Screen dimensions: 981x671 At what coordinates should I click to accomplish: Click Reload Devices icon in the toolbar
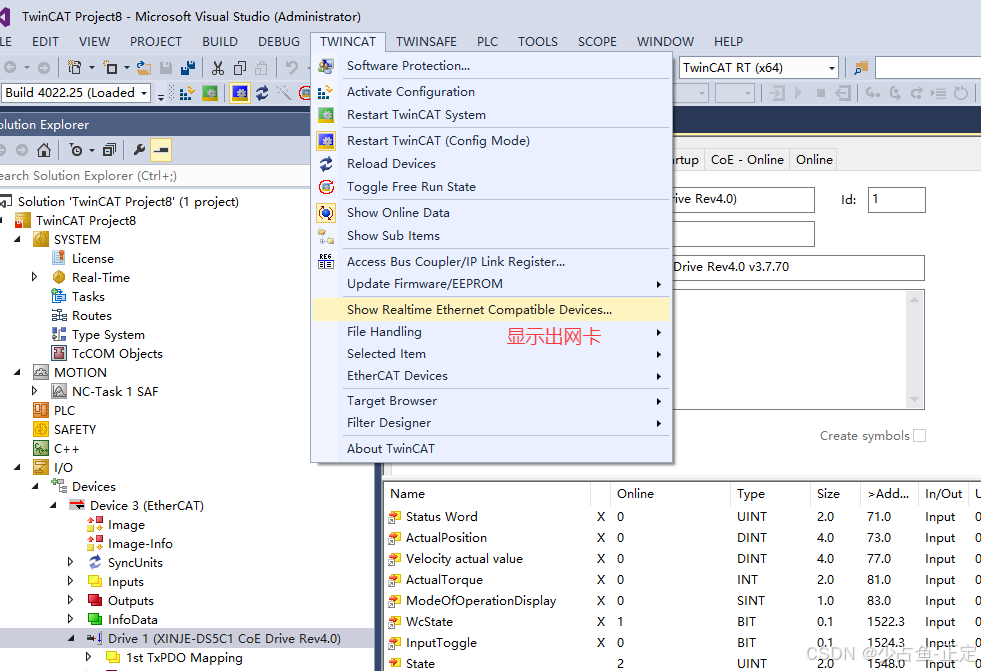point(262,93)
